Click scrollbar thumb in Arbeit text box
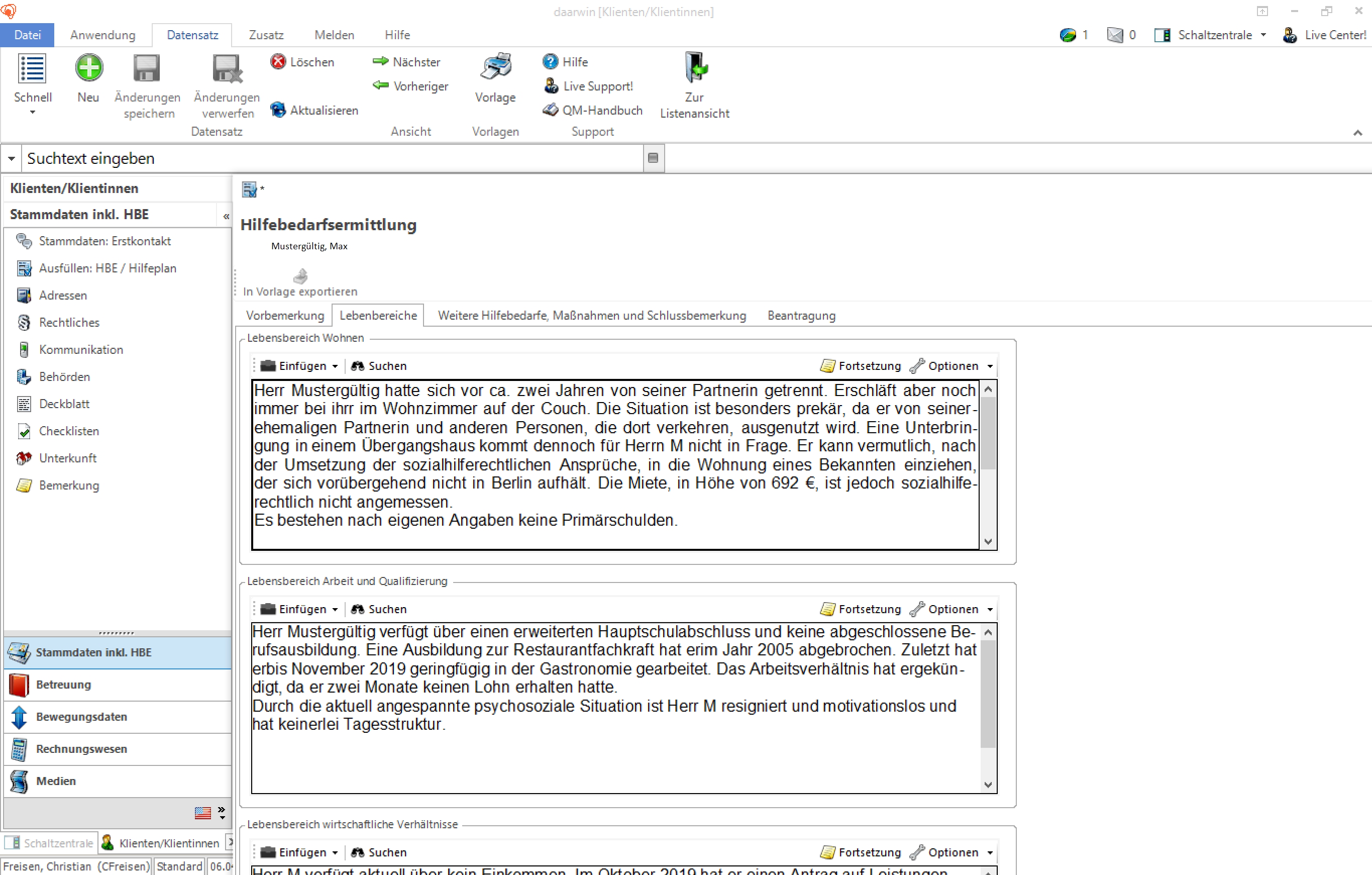Screen dimensions: 1372x875 [x=989, y=693]
